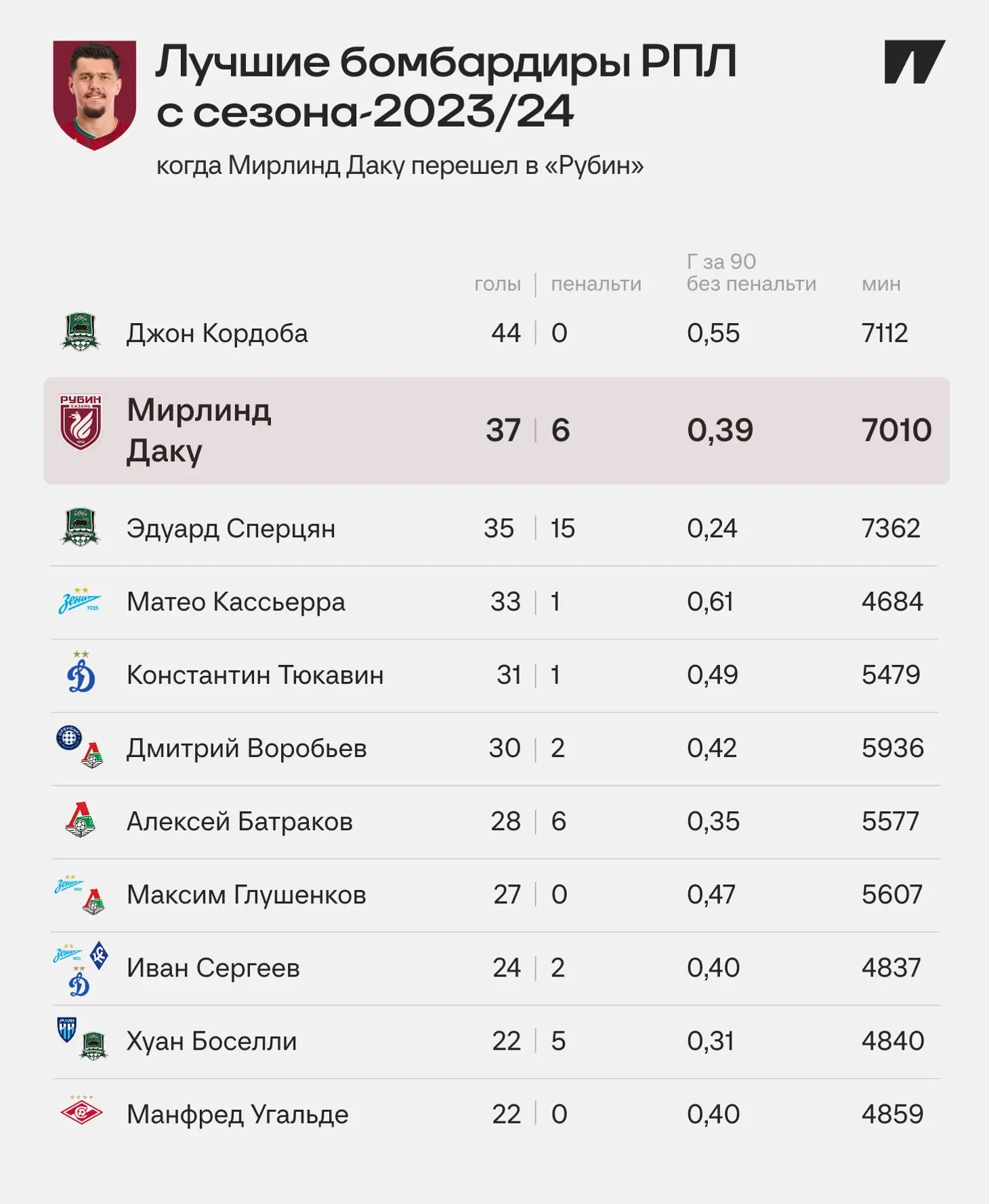This screenshot has height=1204, width=989.
Task: Click the Г за 90 без пенальти header
Action: pos(751,272)
